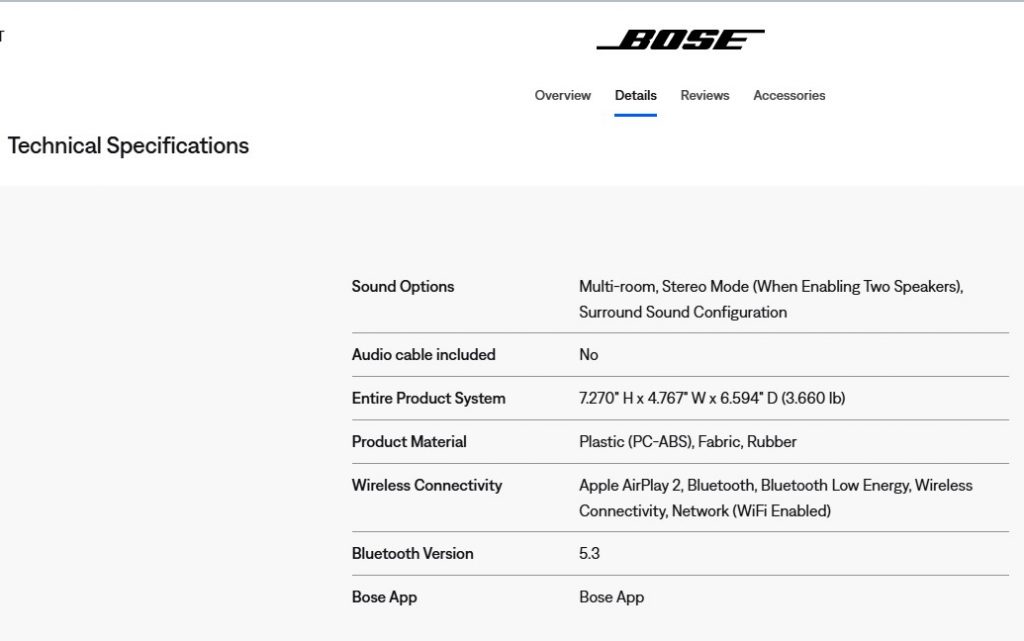Click the Technical Specifications heading

[x=128, y=146]
